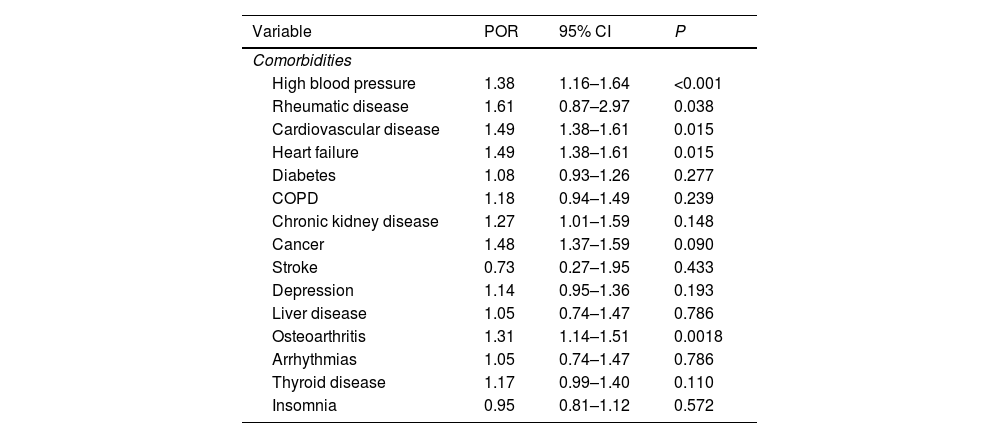Click the Variable column header
Screen dimensions: 1000x438
point(281,32)
